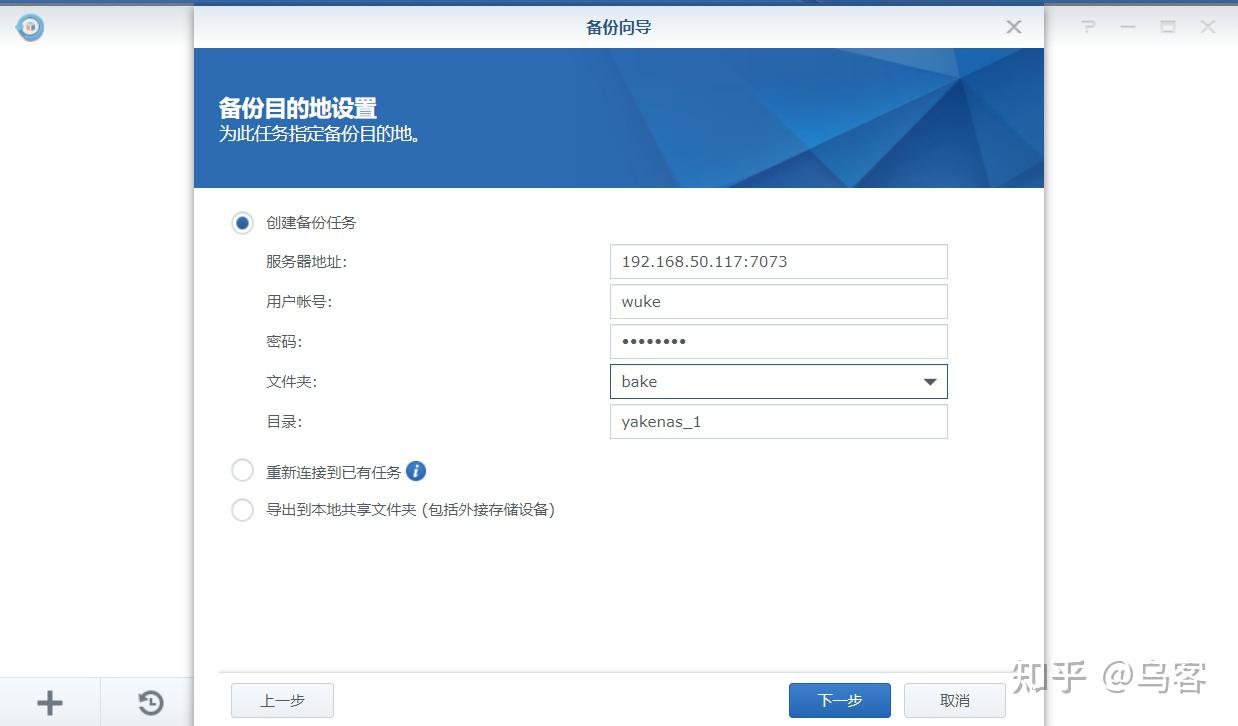Open the Hyper Backup application icon top-left
This screenshot has height=726, width=1238.
29,27
